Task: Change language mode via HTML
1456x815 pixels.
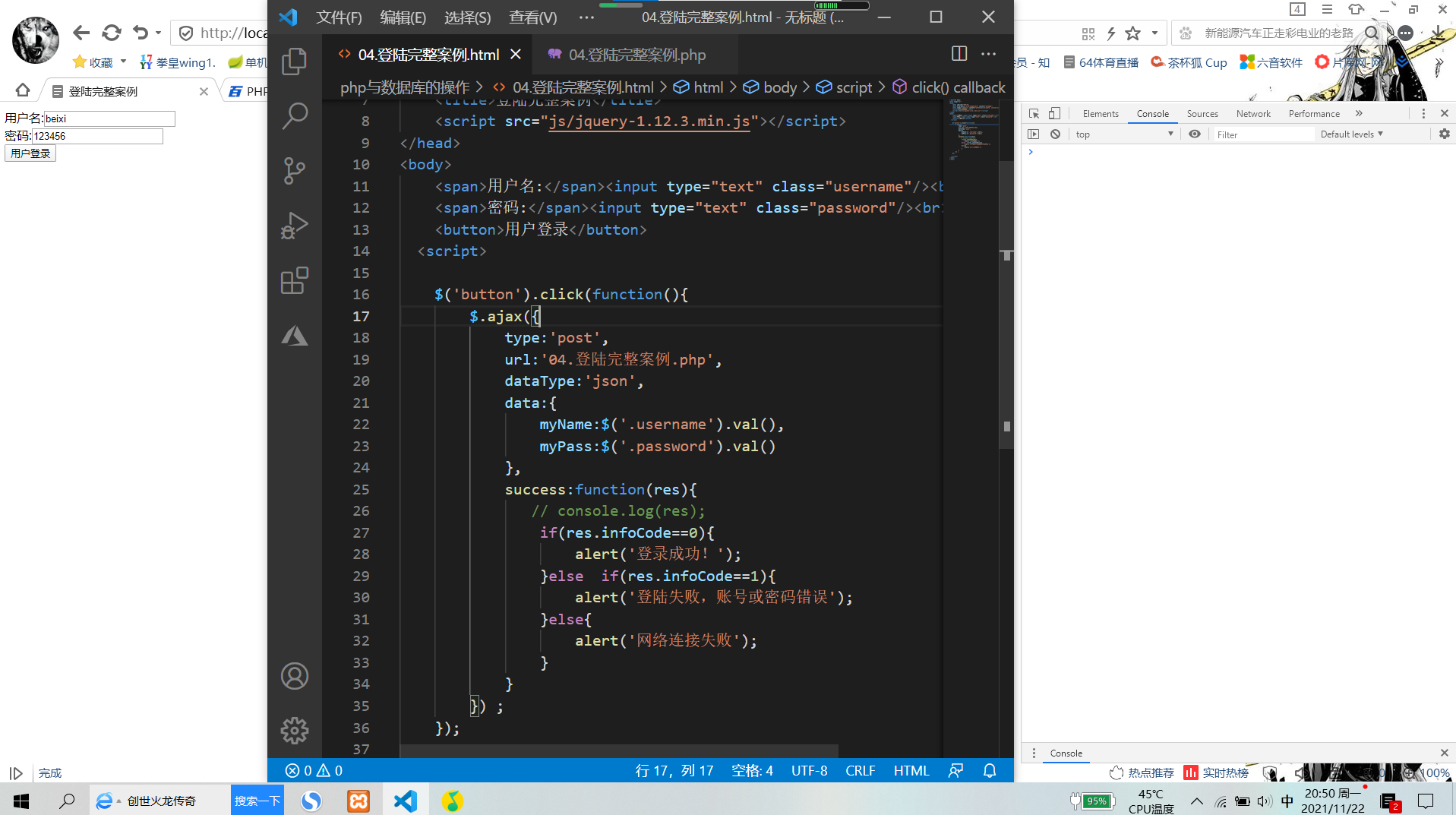Action: [911, 770]
